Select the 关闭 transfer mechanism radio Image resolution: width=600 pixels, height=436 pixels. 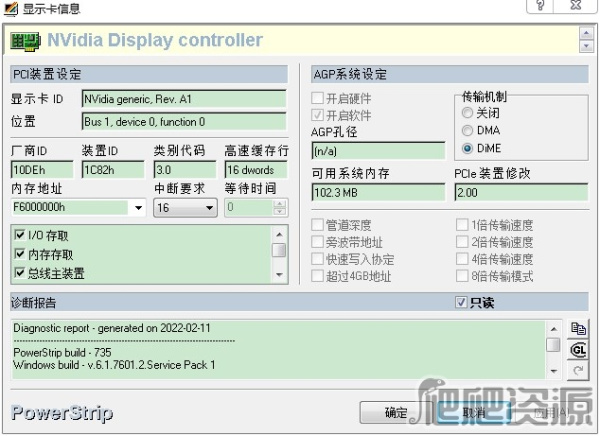click(467, 113)
